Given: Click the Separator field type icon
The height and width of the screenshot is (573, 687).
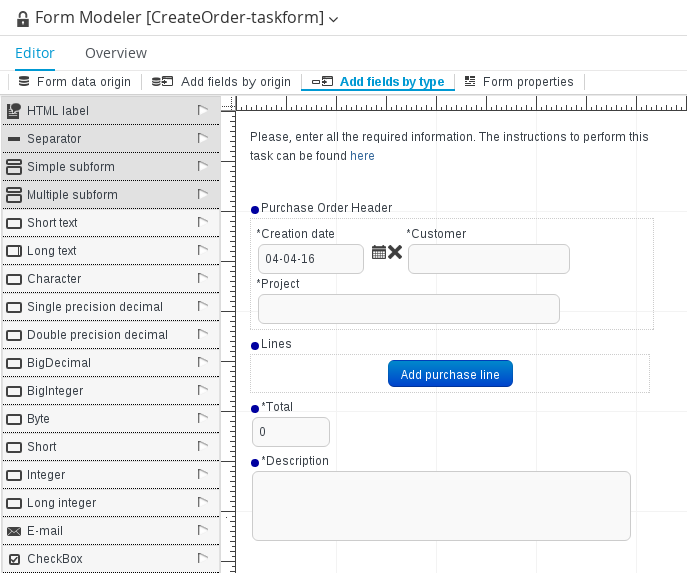Looking at the screenshot, I should pyautogui.click(x=14, y=139).
